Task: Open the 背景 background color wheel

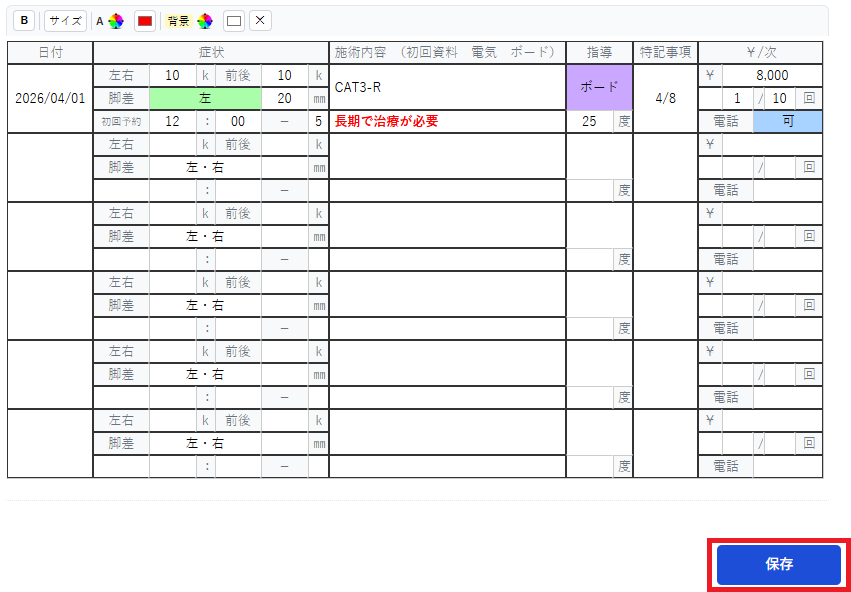Action: tap(205, 21)
